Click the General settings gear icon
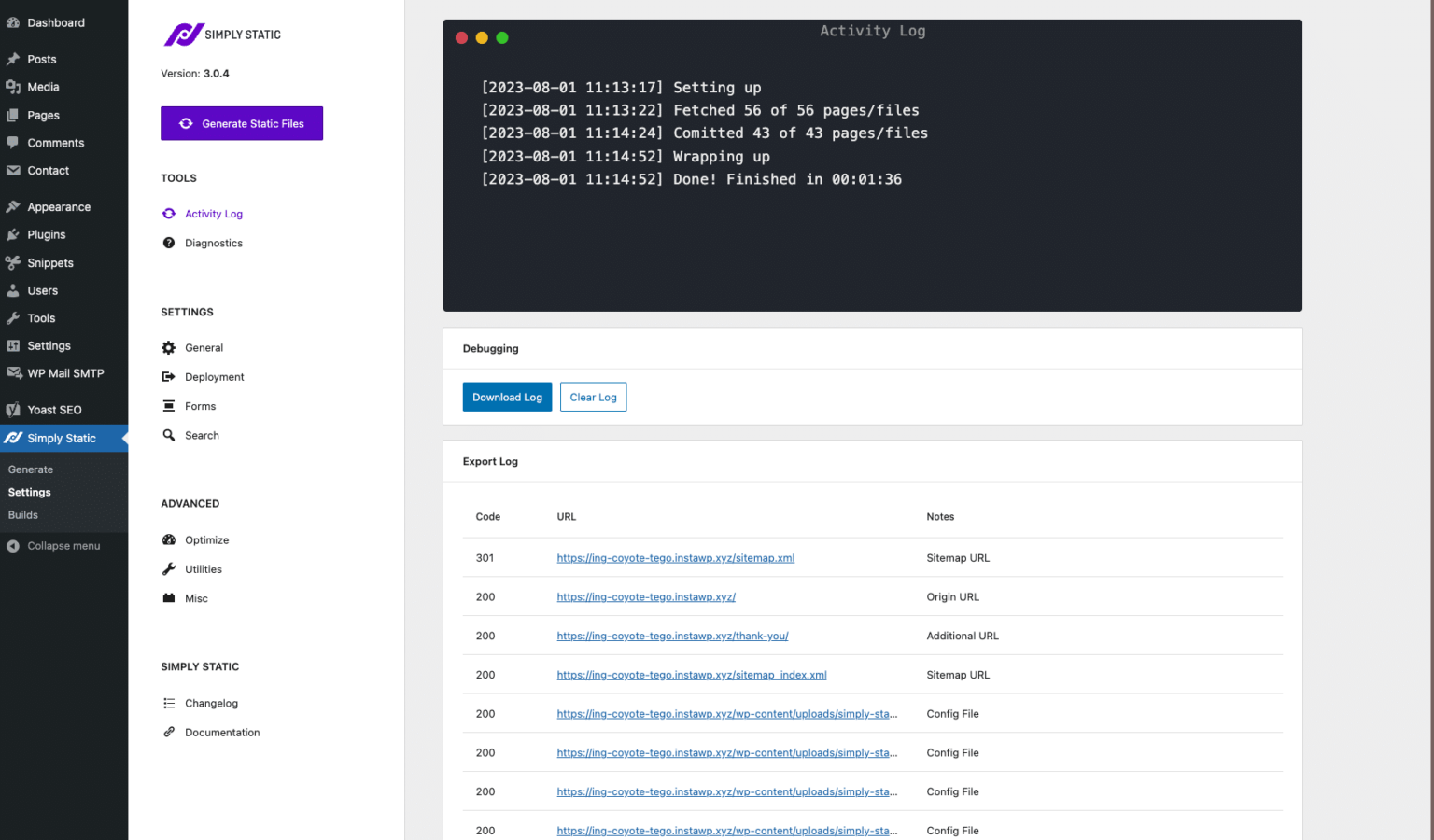The width and height of the screenshot is (1434, 840). (169, 347)
